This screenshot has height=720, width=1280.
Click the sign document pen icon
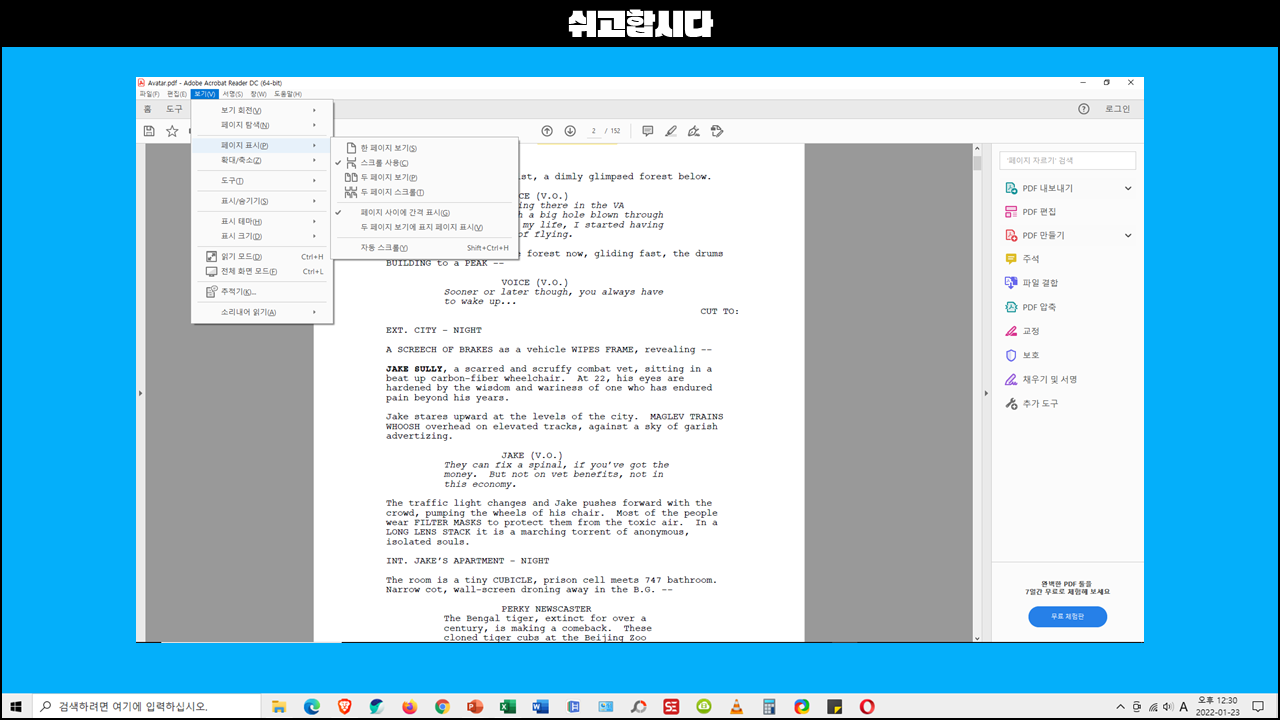tap(694, 131)
